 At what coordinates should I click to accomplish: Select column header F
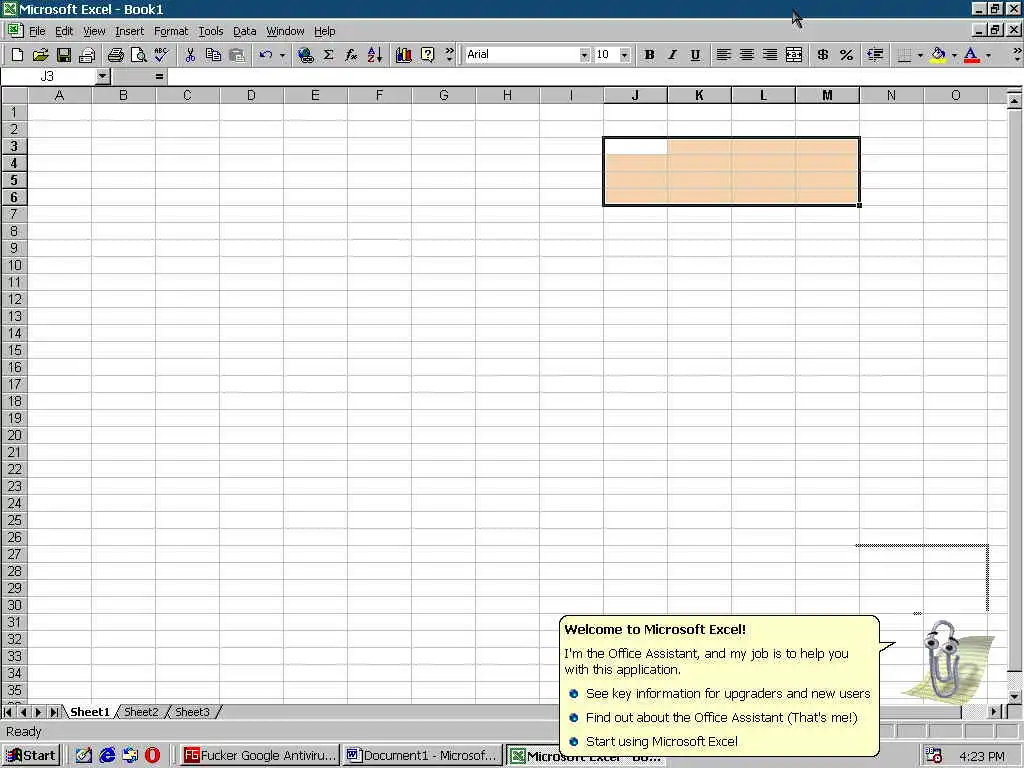coord(379,96)
